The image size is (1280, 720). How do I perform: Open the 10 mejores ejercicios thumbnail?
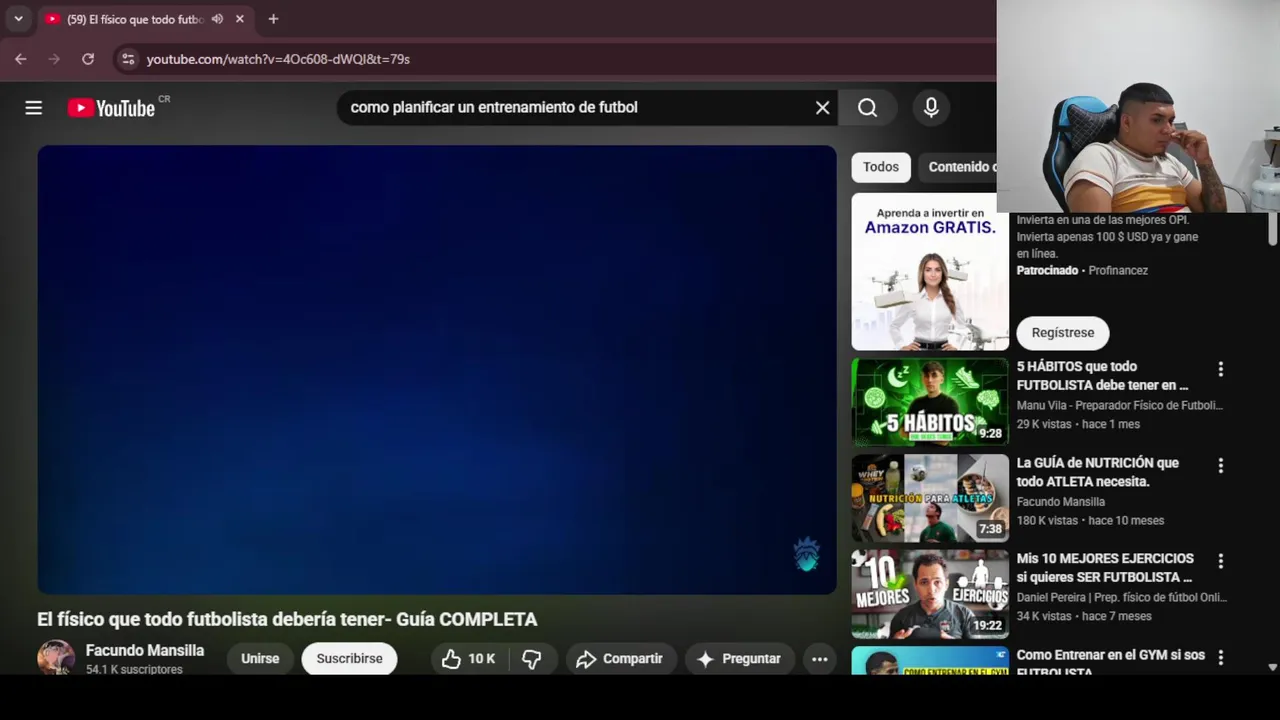(930, 594)
